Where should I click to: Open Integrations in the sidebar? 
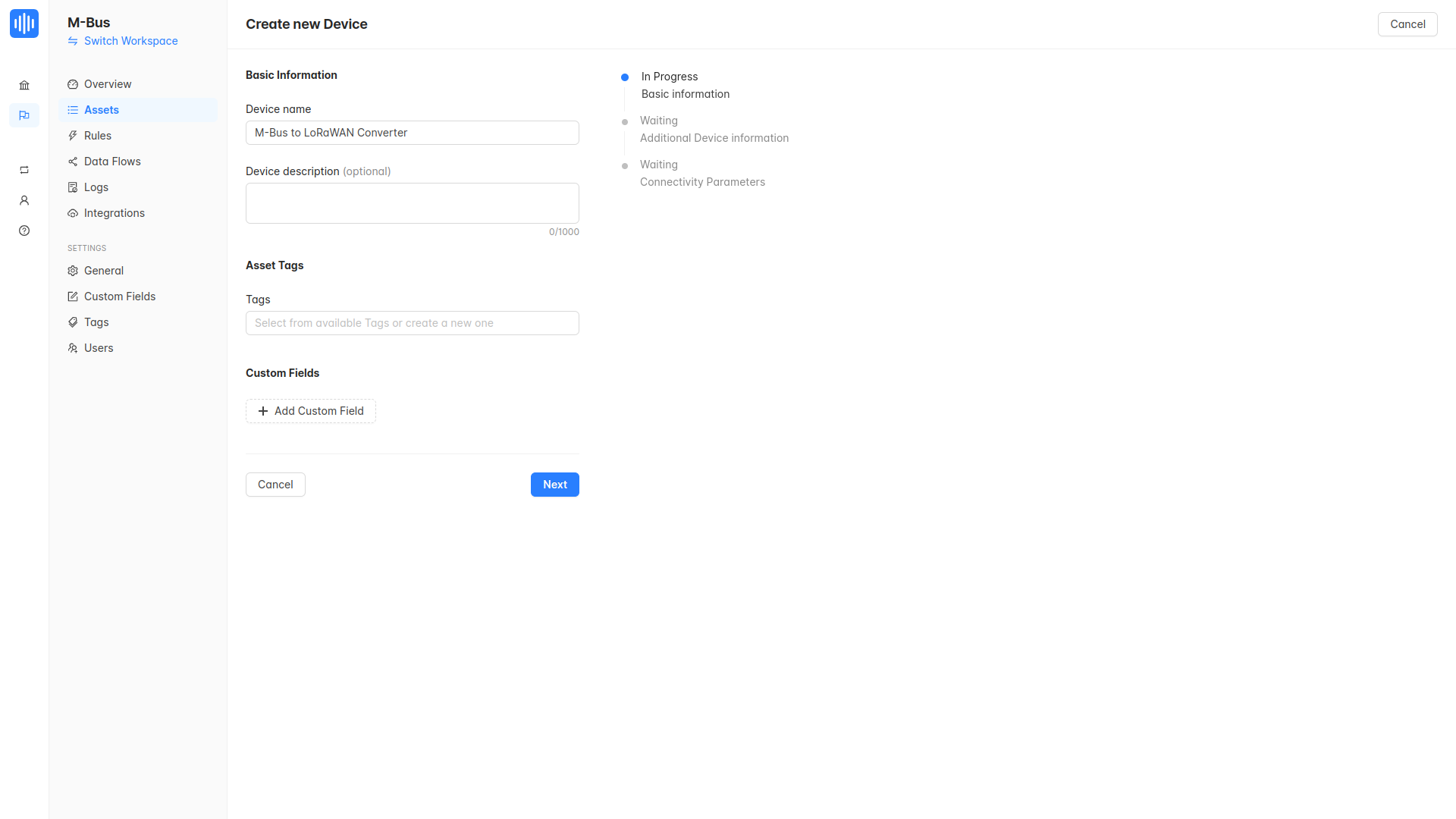[x=115, y=213]
